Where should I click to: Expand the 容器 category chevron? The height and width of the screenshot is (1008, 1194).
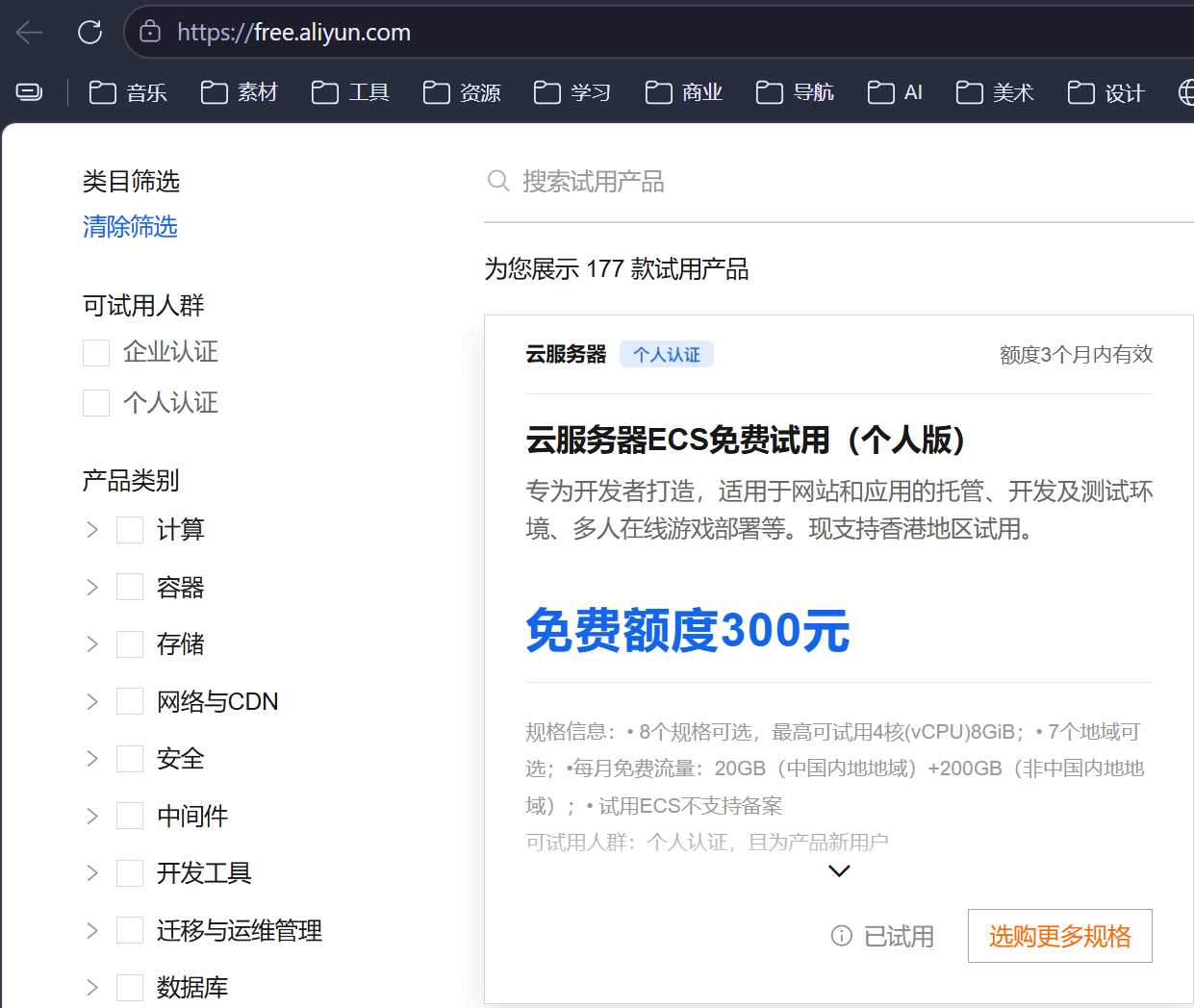(x=92, y=587)
